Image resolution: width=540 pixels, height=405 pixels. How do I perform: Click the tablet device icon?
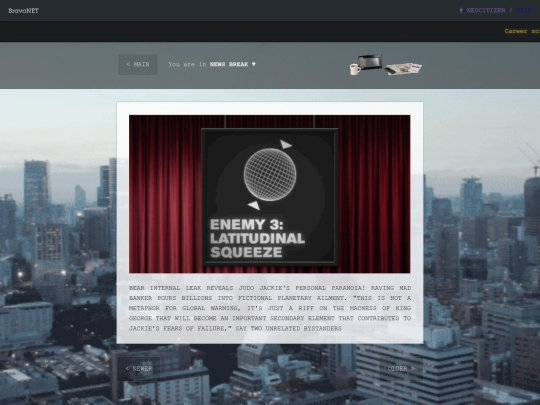coord(370,62)
